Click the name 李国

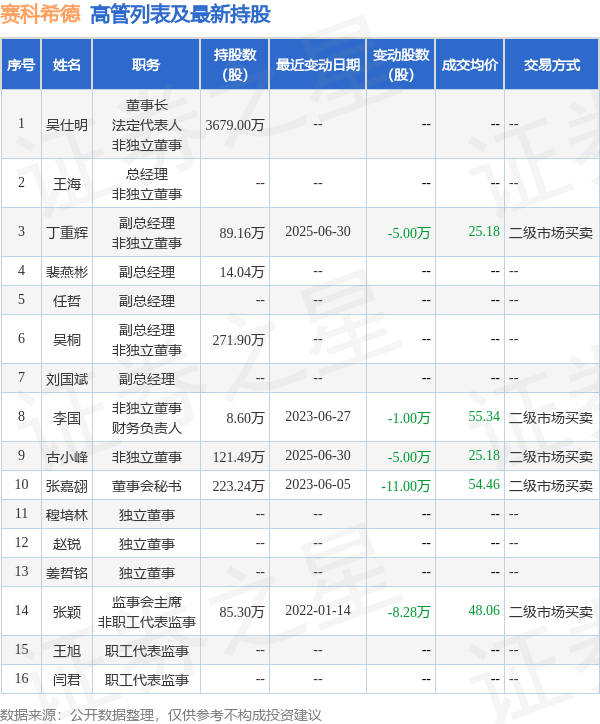67,417
